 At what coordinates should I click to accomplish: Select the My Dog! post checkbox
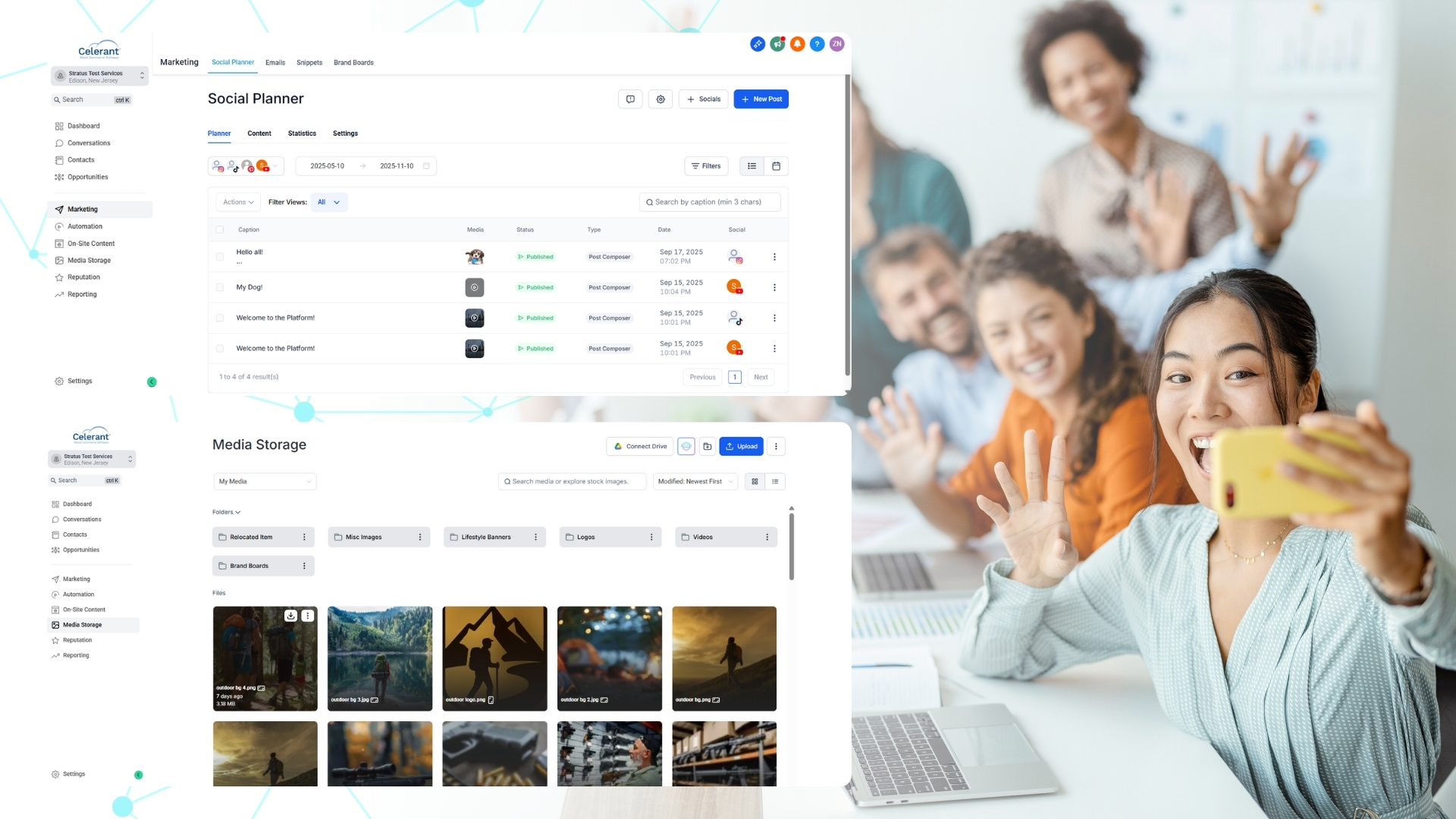[x=220, y=287]
